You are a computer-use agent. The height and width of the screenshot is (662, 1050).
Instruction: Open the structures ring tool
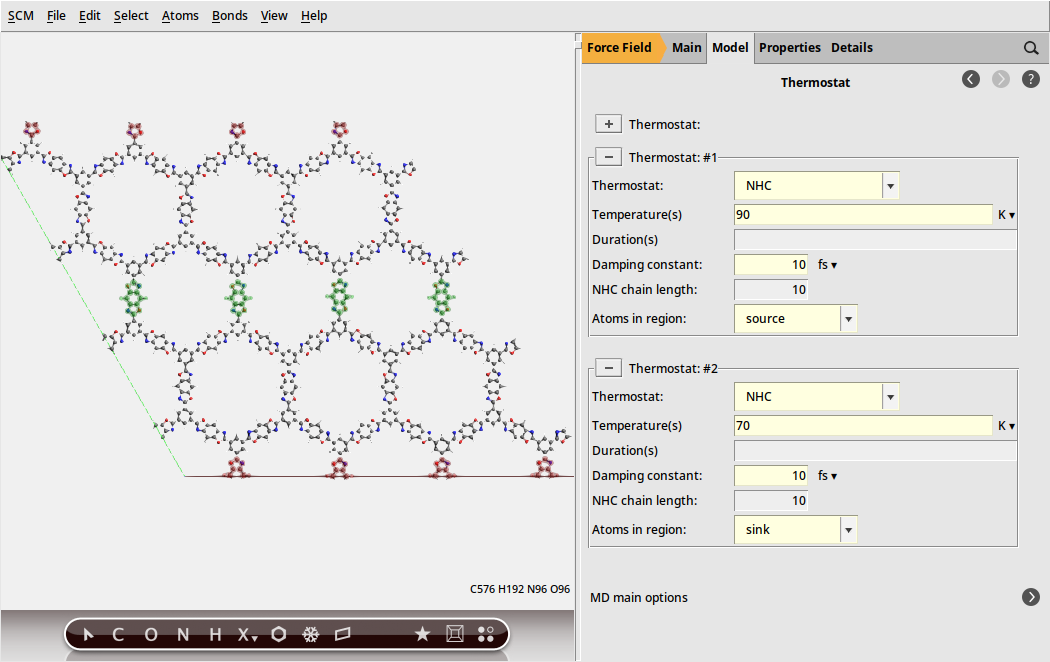(x=279, y=634)
